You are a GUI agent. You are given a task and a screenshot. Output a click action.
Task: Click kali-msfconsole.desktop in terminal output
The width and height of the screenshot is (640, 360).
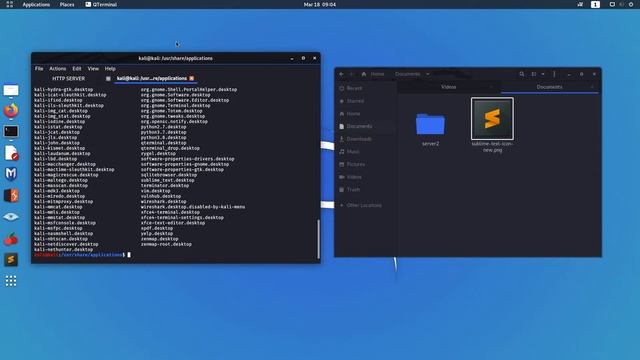(65, 222)
